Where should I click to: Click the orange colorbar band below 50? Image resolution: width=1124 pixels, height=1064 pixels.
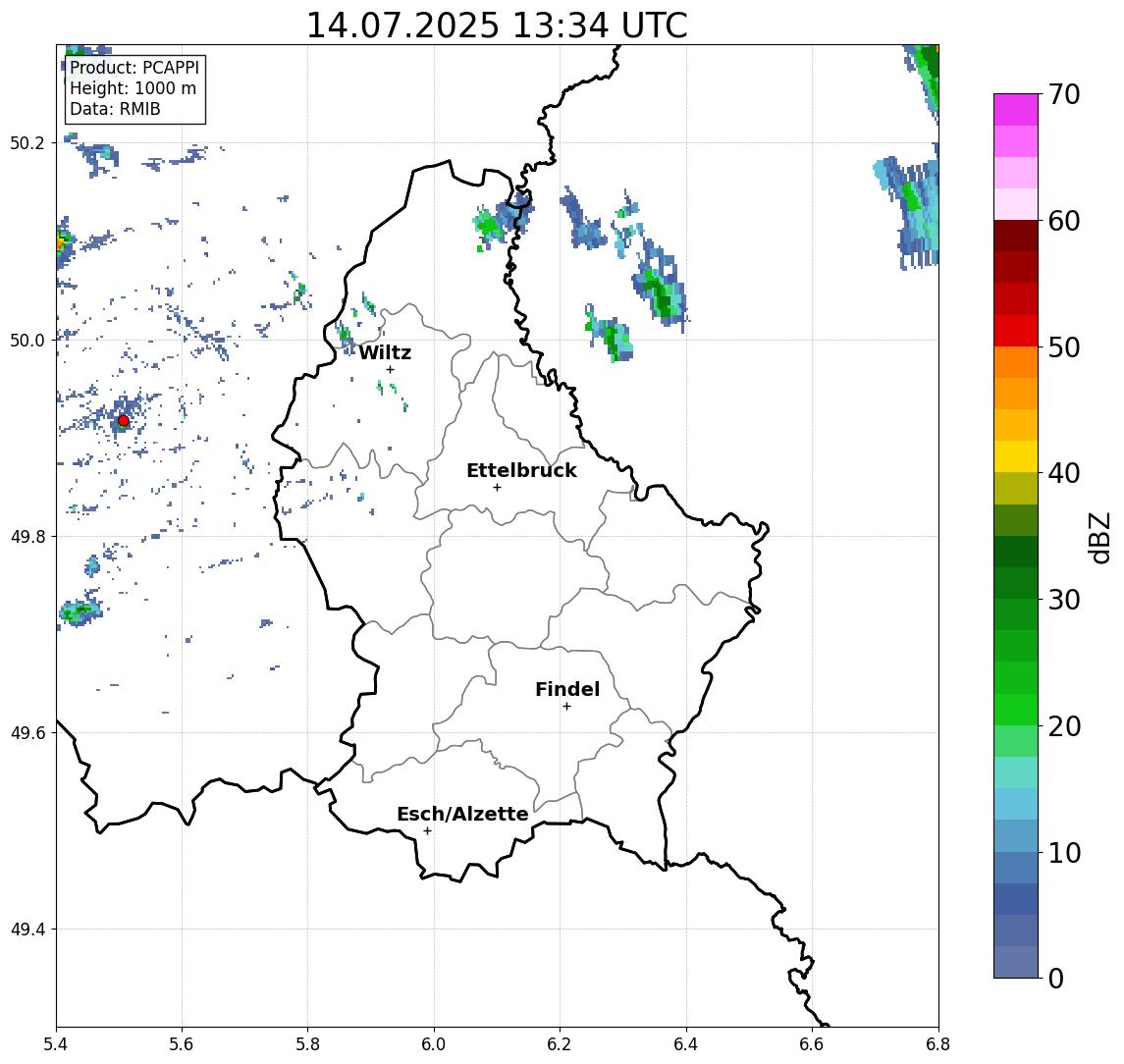(1016, 363)
